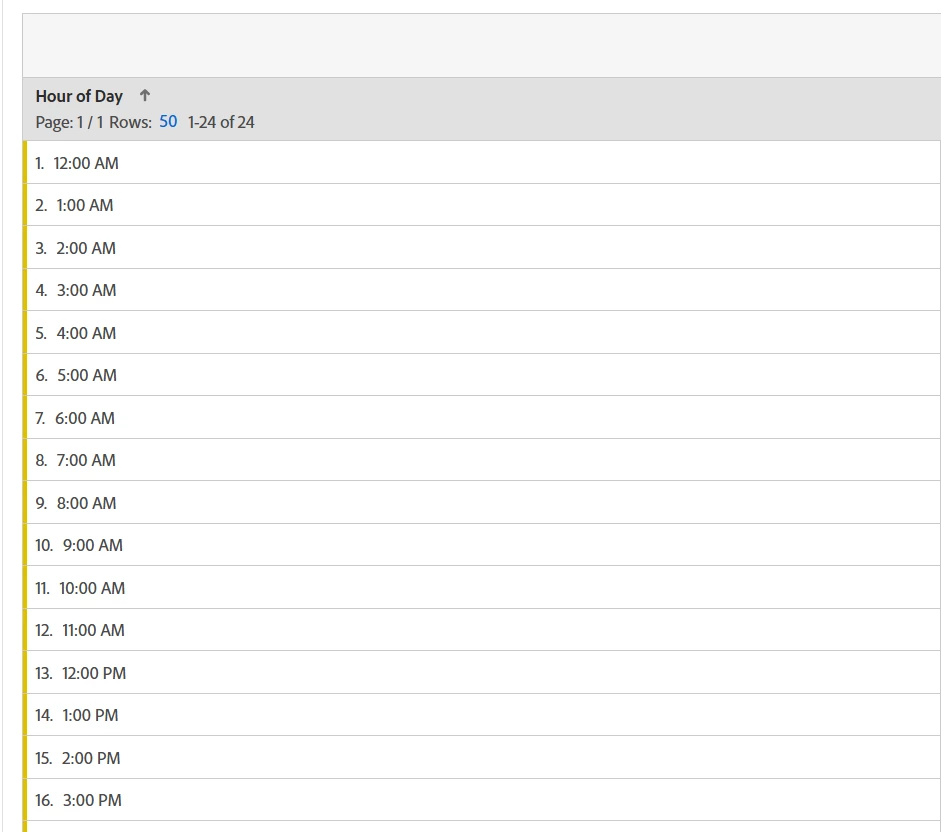
Task: Select the 4:00 AM row
Action: click(x=482, y=333)
